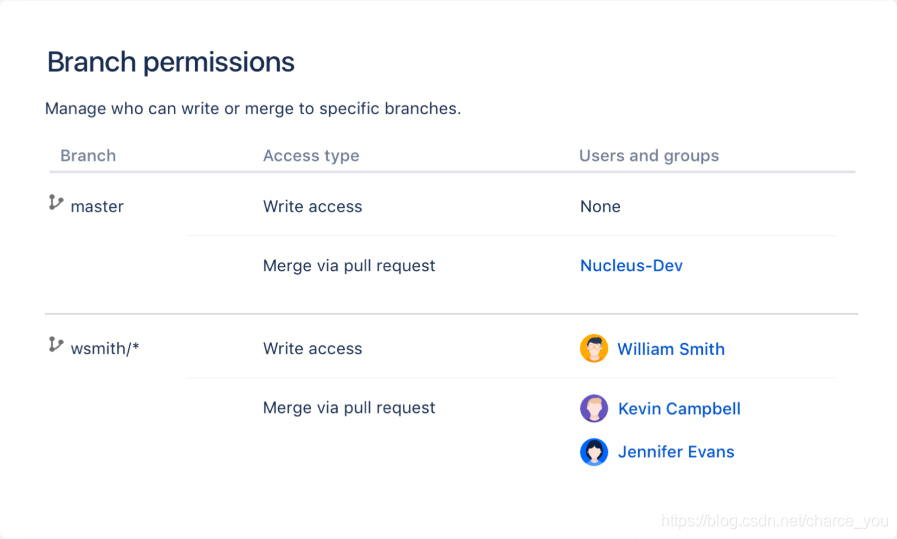Click Merge via pull request for wsmith/*

[x=349, y=407]
